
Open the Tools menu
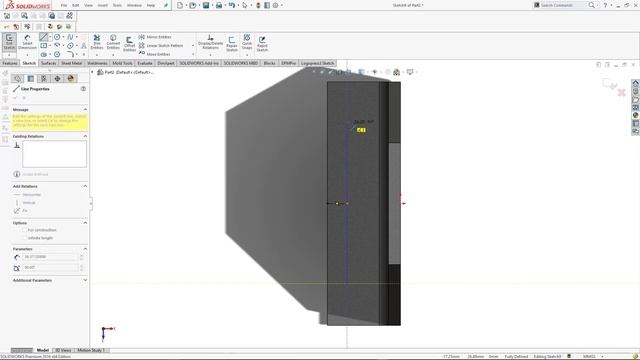(x=117, y=5)
